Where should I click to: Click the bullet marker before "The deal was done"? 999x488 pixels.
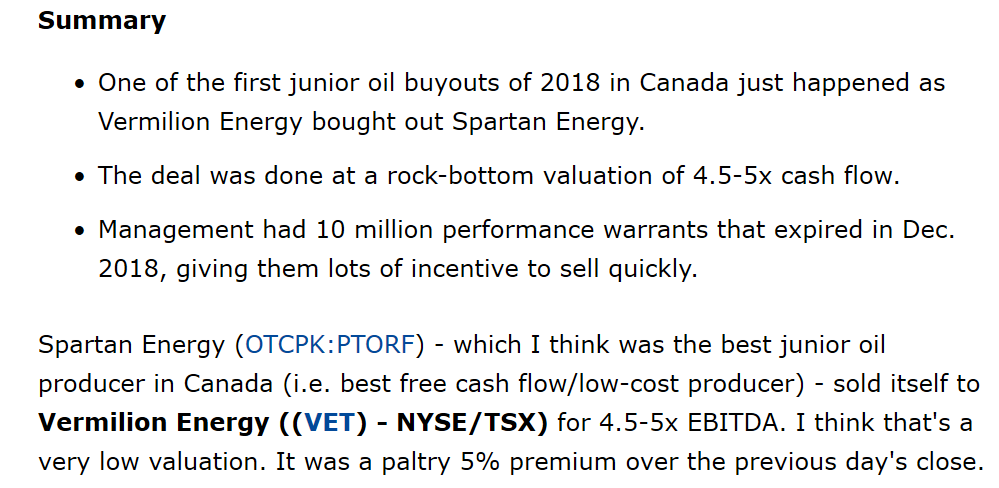pos(79,178)
